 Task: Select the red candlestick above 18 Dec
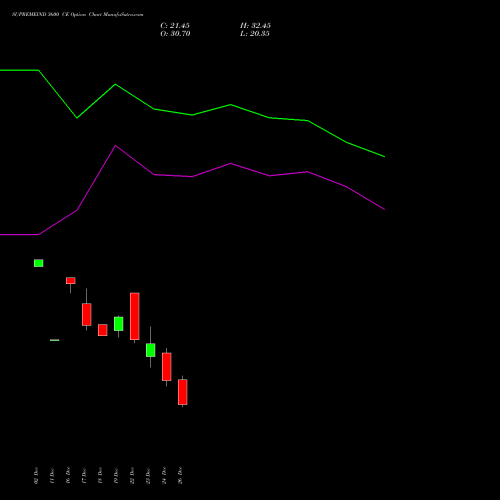(x=103, y=330)
